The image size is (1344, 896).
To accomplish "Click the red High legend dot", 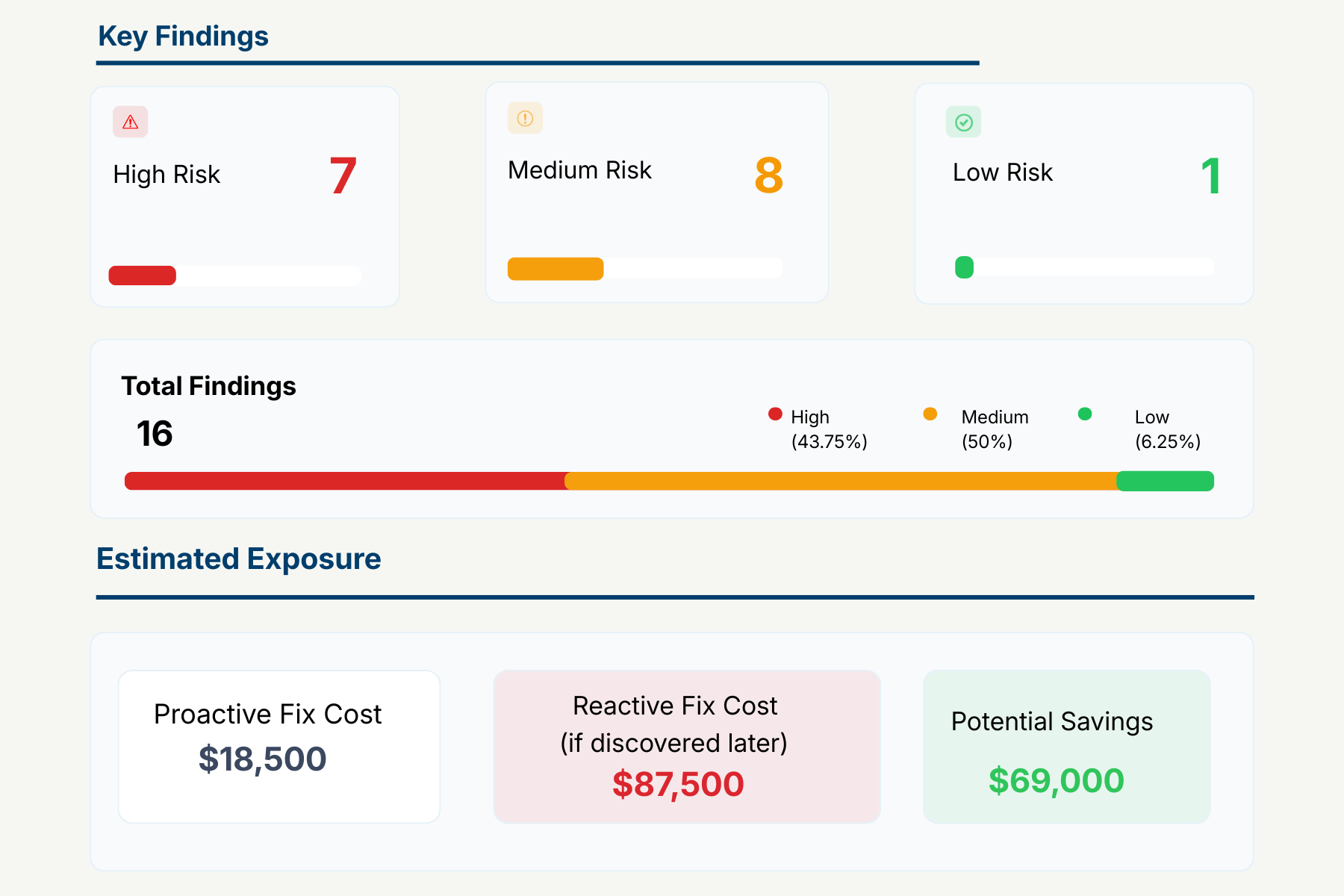I will 775,414.
